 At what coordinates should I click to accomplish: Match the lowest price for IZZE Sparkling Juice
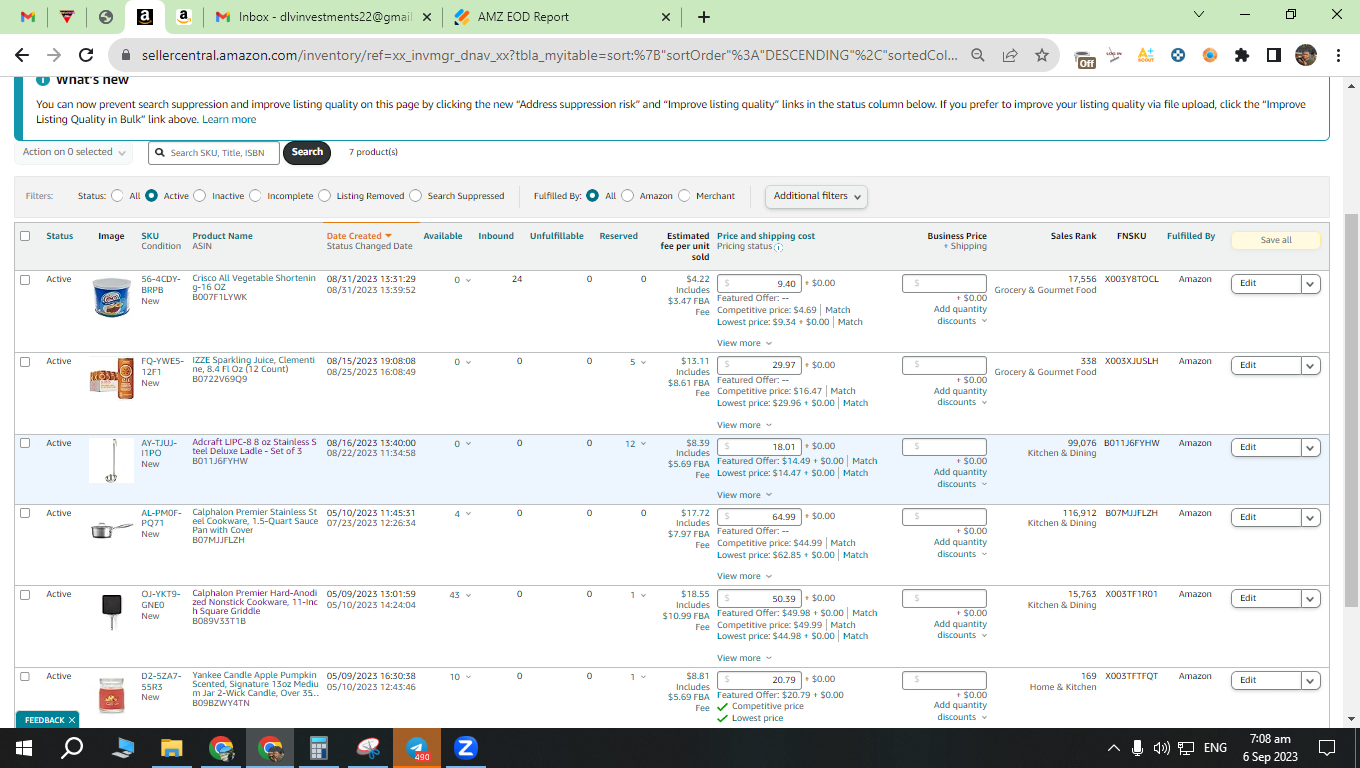click(x=855, y=403)
